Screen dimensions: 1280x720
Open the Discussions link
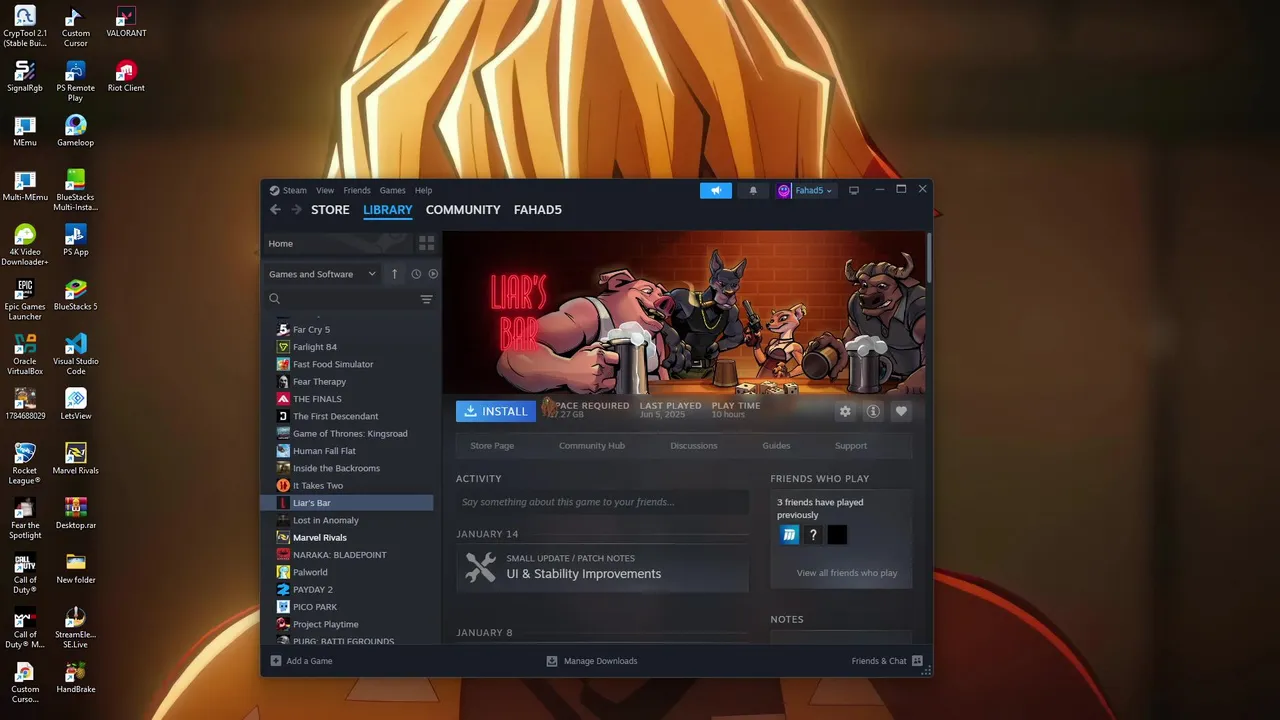coord(694,446)
